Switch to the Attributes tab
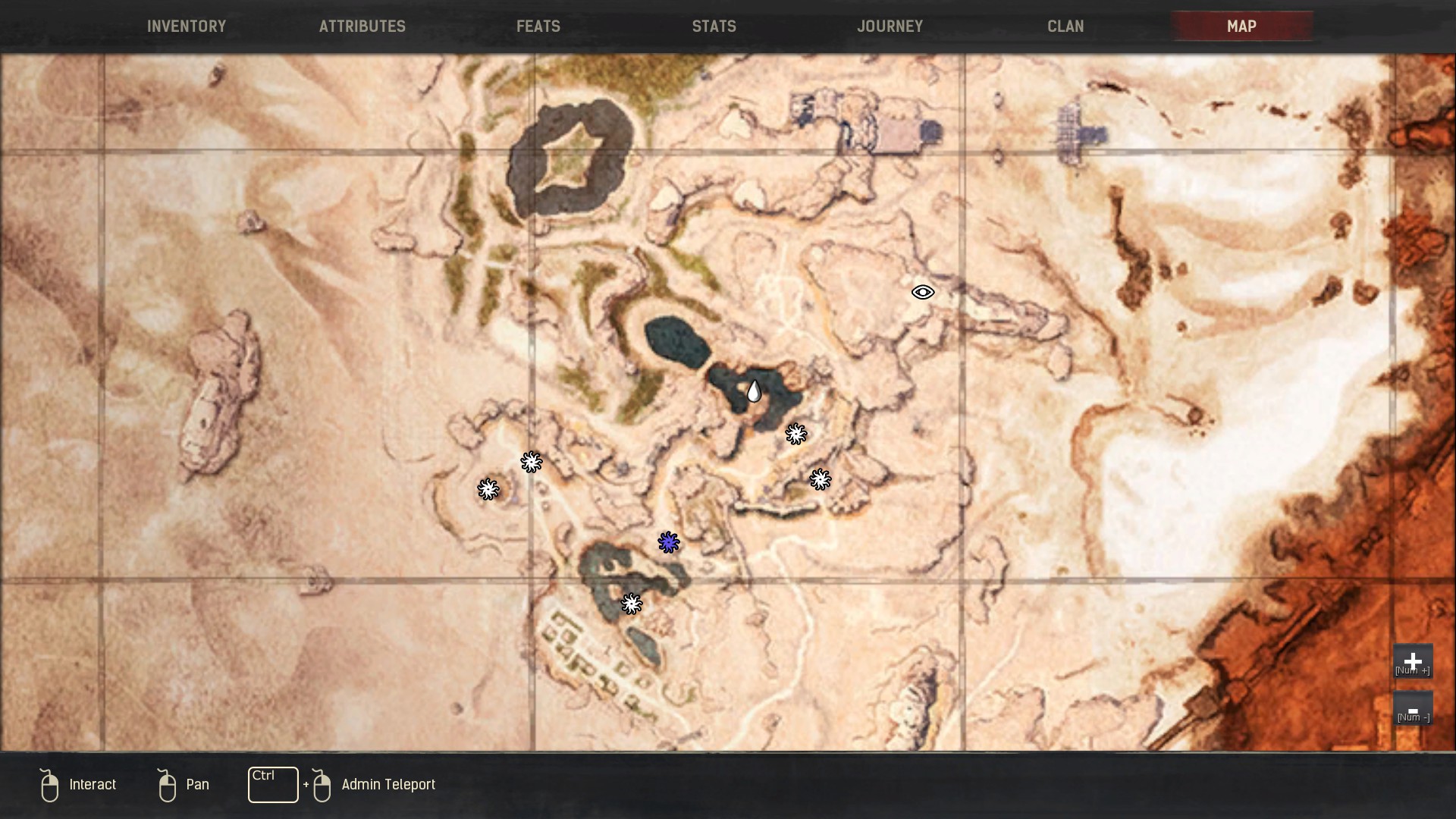 tap(362, 27)
